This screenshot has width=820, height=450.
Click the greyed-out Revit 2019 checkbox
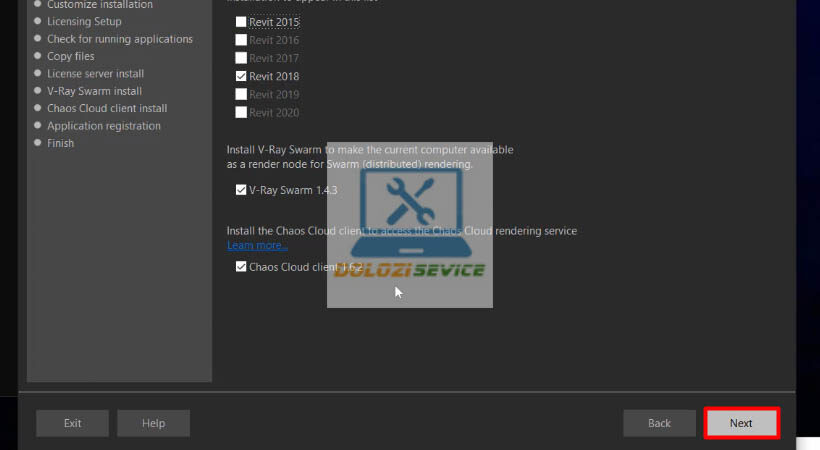pos(241,94)
